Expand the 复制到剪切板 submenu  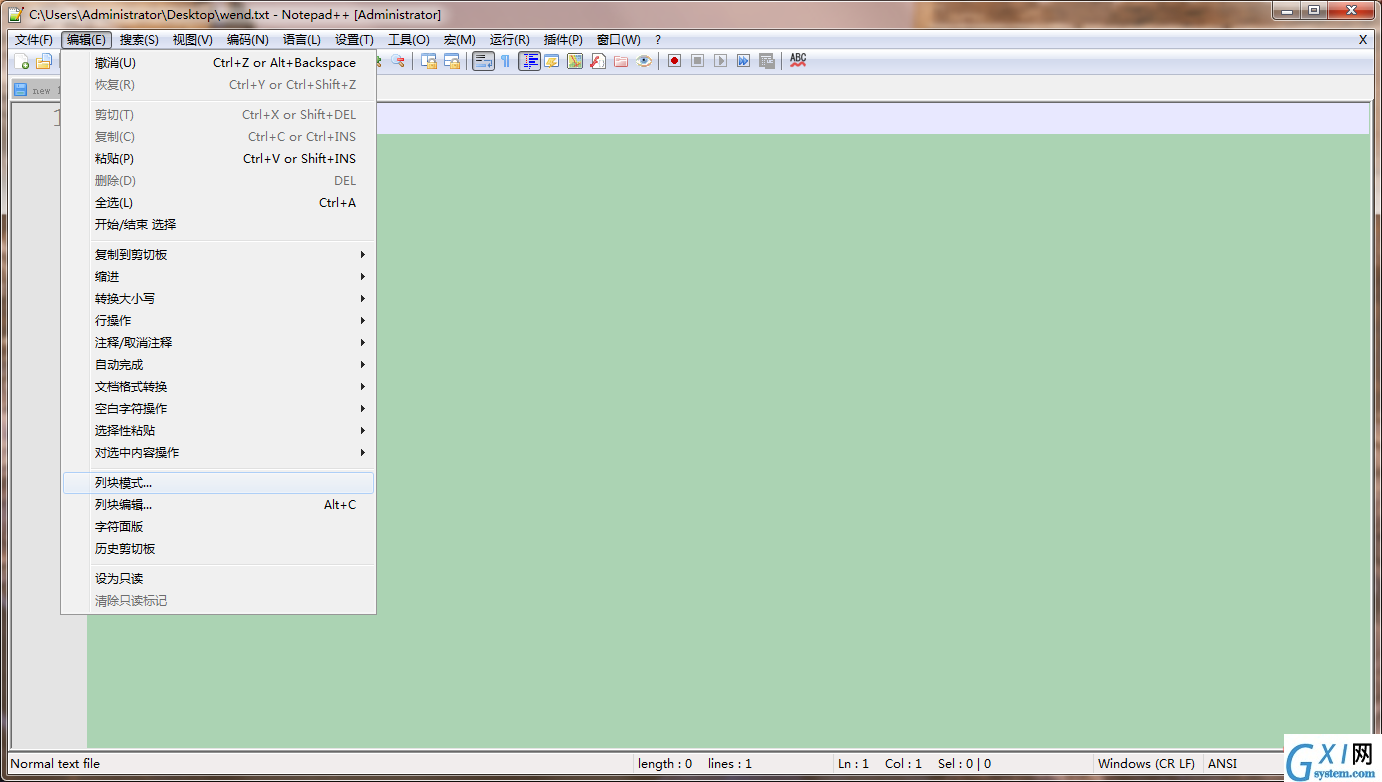click(218, 255)
